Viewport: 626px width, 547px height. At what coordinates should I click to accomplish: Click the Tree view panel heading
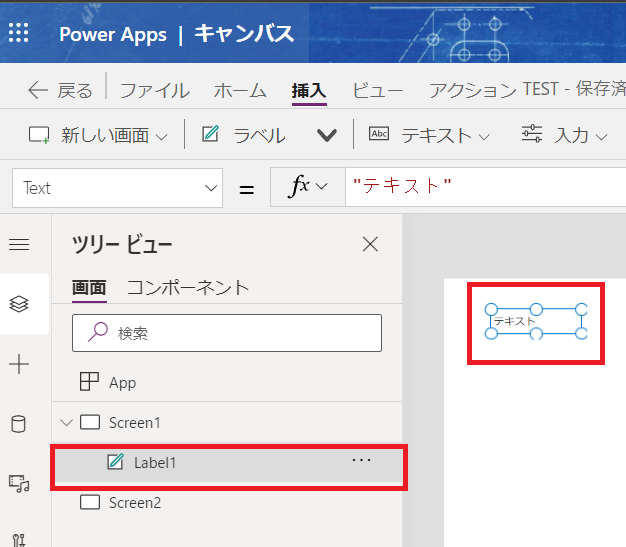122,244
